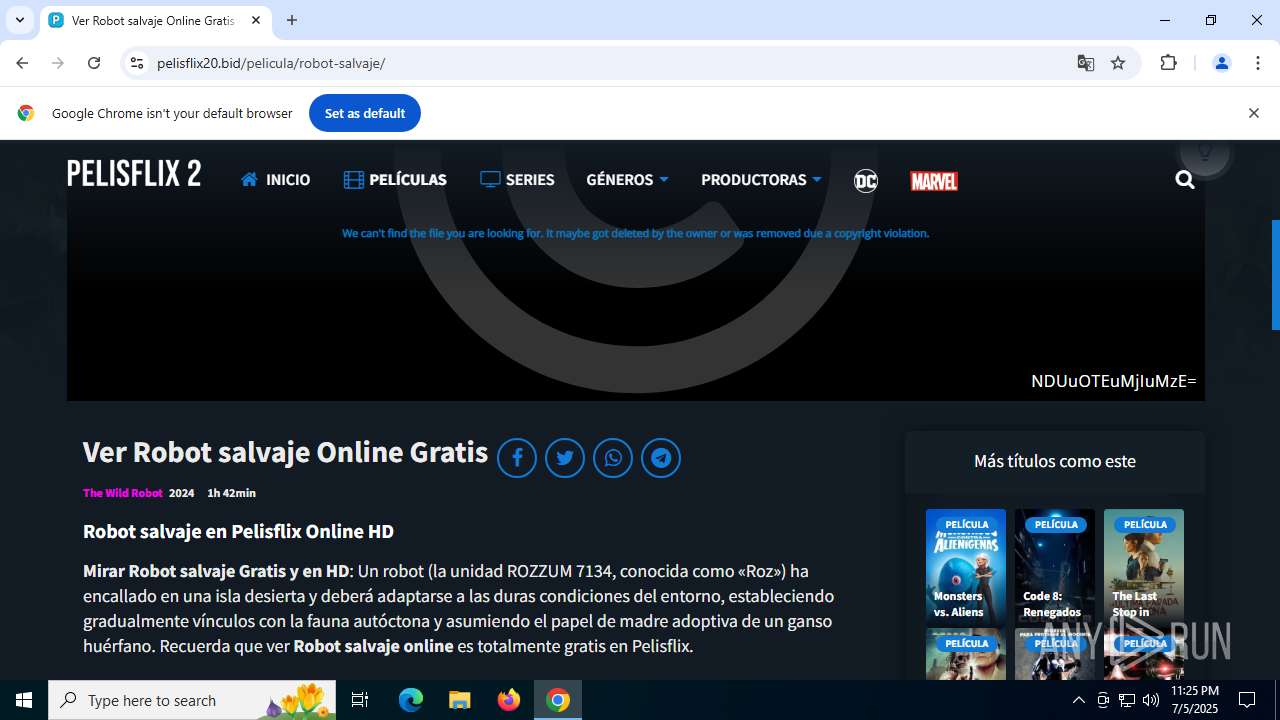Screen dimensions: 1280x720
Task: Open the taskbar clock and date
Action: (x=1195, y=700)
